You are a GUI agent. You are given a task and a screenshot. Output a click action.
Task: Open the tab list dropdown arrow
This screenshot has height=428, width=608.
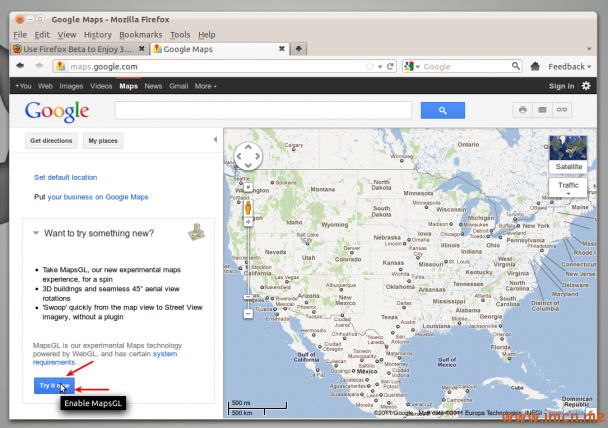coord(589,49)
